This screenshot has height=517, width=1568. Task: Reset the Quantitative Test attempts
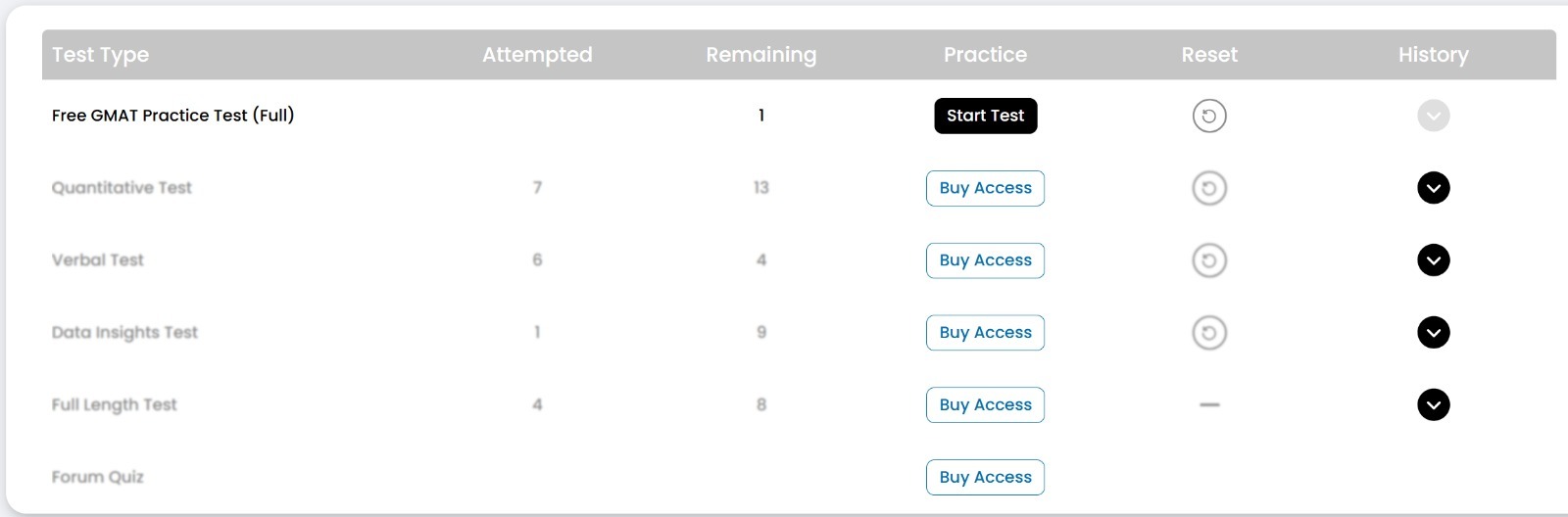(1209, 188)
